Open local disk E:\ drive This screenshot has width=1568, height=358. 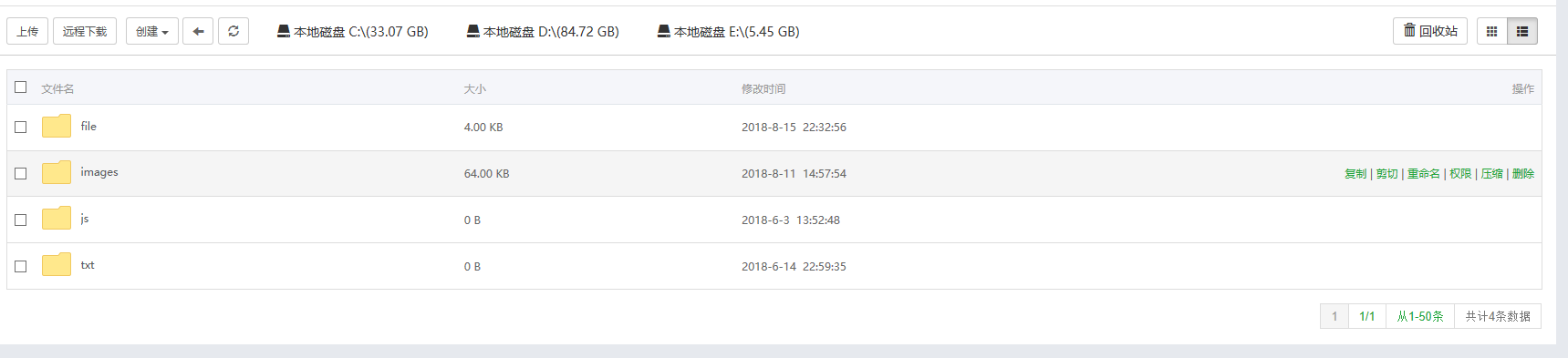729,31
